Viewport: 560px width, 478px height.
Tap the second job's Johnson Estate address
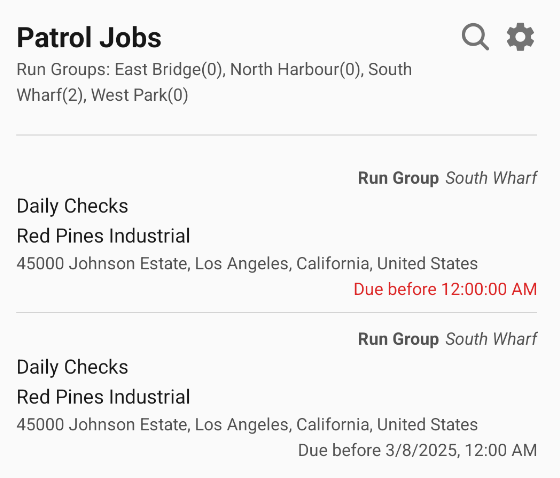click(x=247, y=425)
